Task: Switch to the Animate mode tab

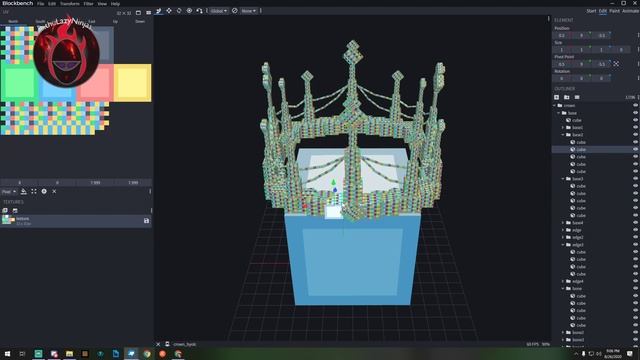Action: coord(631,11)
